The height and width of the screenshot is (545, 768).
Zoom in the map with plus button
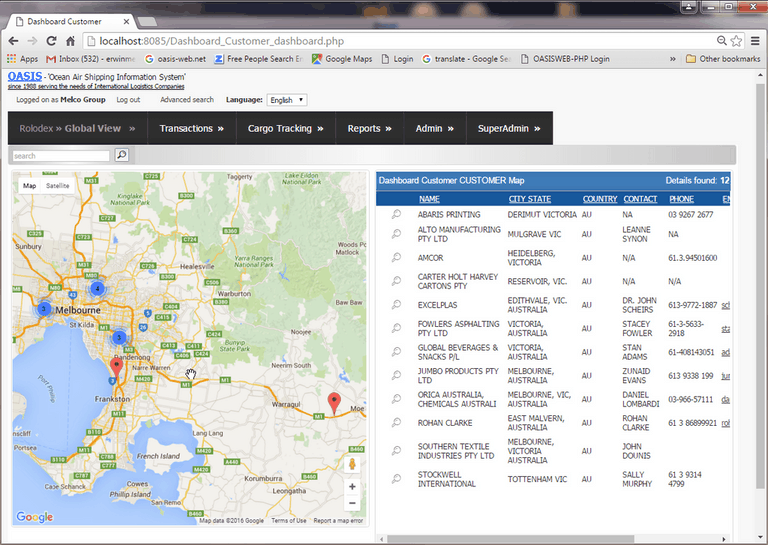pyautogui.click(x=352, y=486)
